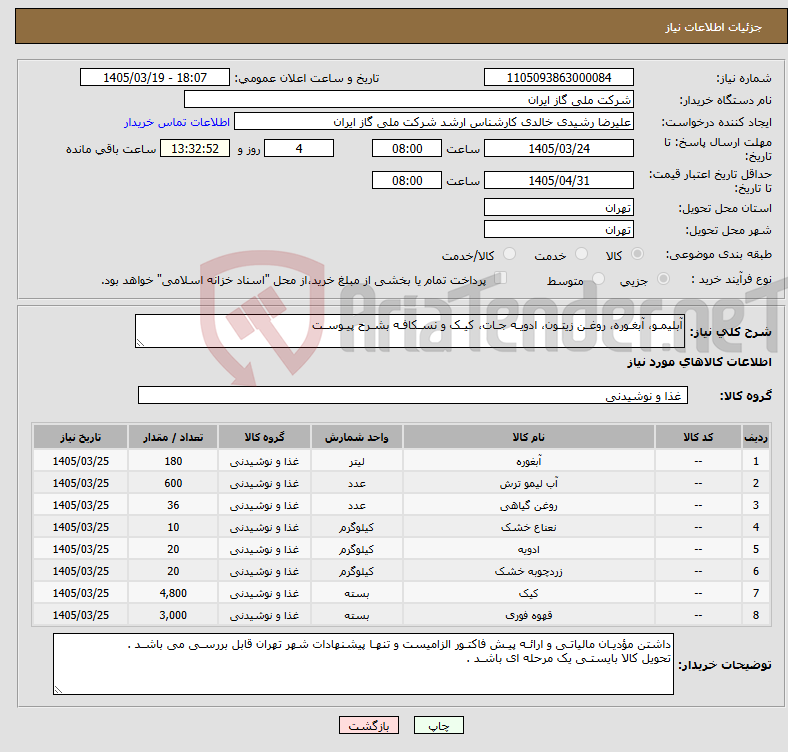Click the buyer name field شرکت ملی گاز ایران
Image resolution: width=788 pixels, height=752 pixels.
click(x=409, y=100)
